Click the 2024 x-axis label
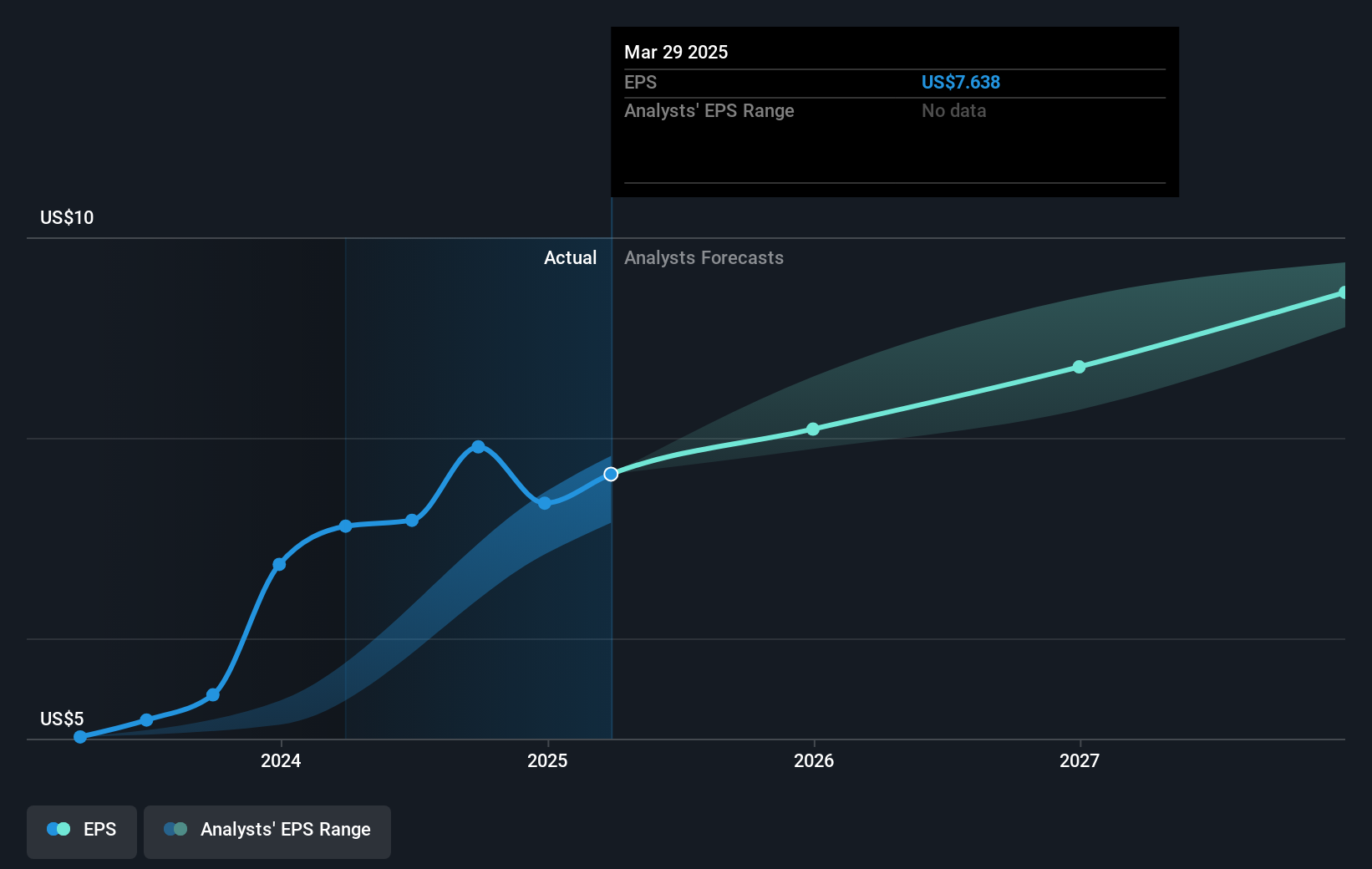This screenshot has height=869, width=1372. coord(281,760)
